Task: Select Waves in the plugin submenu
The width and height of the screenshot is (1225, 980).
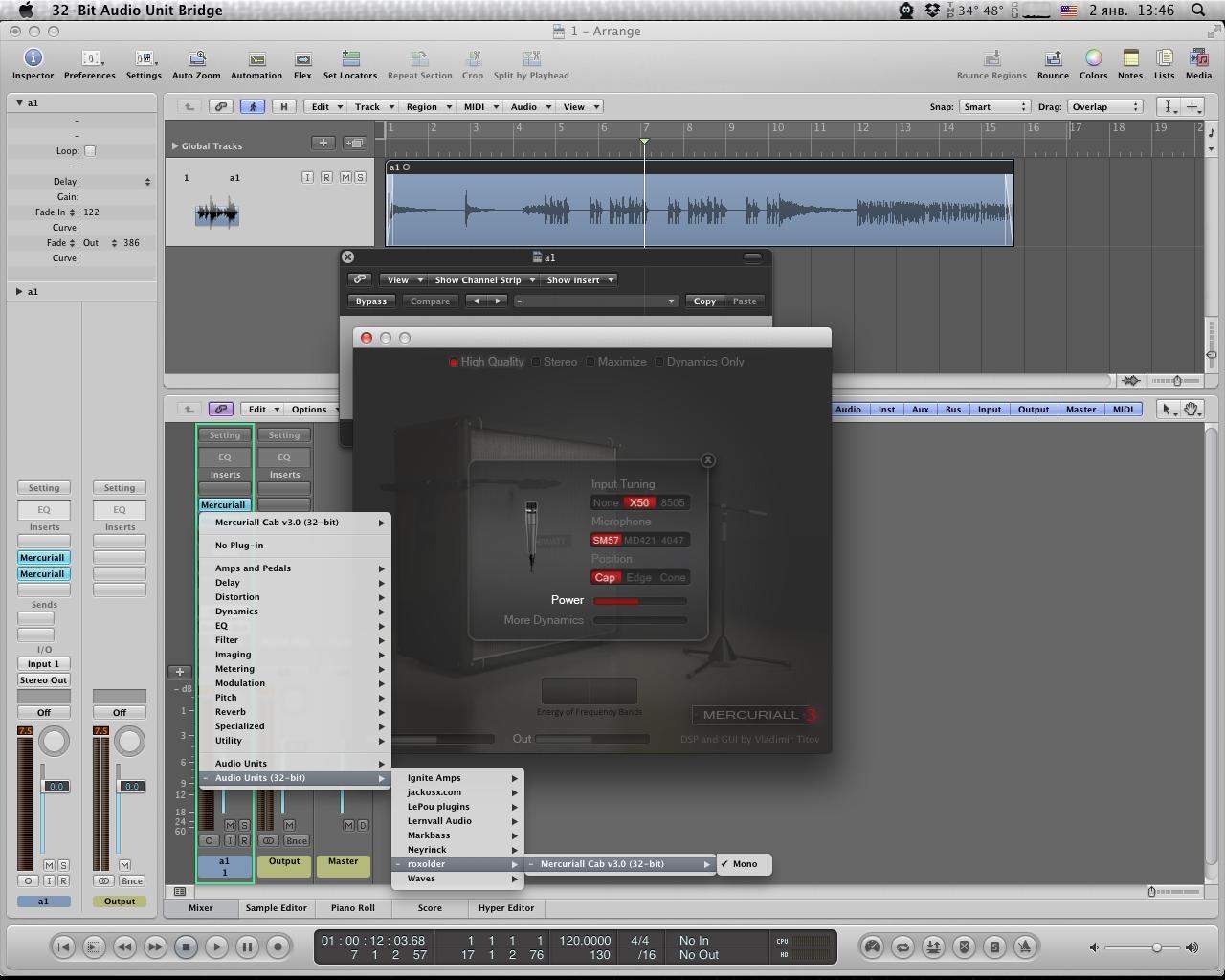Action: (421, 879)
